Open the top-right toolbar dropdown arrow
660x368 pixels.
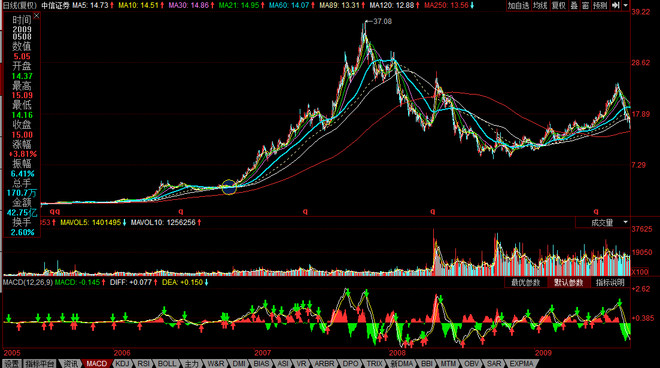[x=625, y=5]
